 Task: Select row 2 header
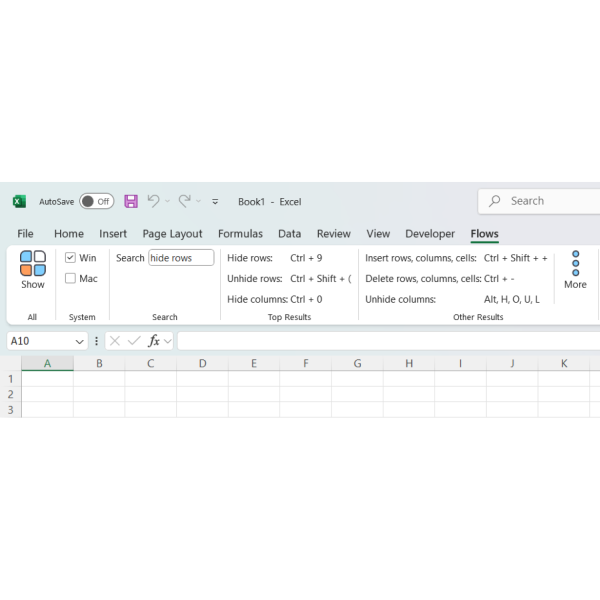pos(10,394)
